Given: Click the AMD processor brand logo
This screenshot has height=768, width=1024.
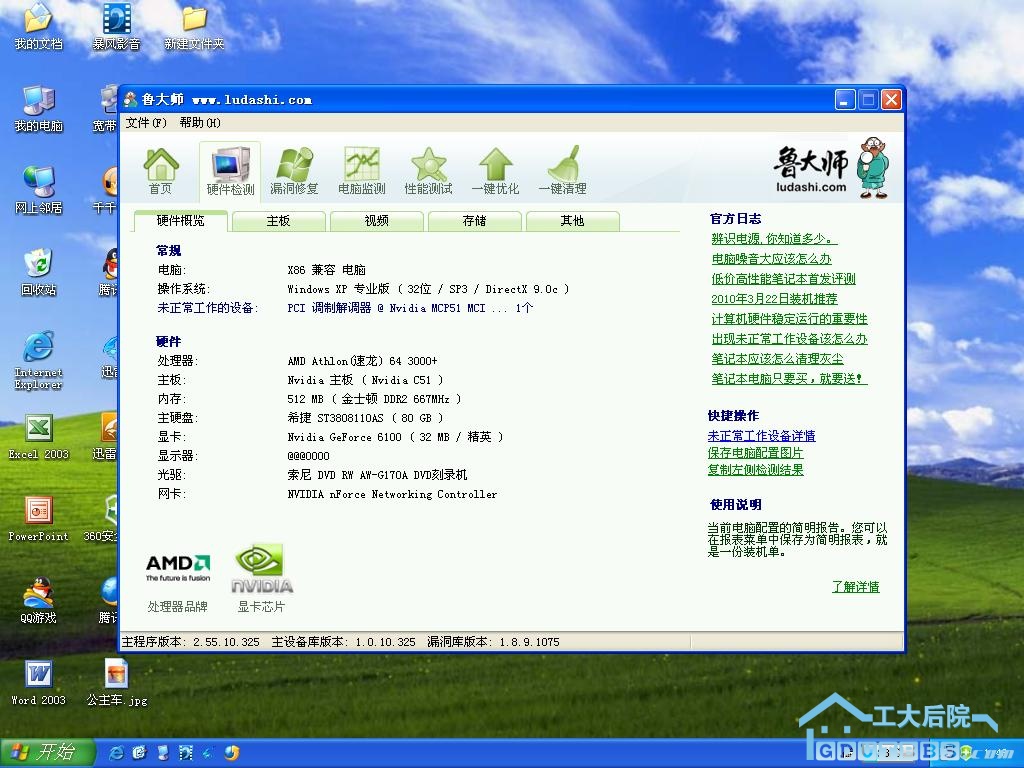Looking at the screenshot, I should pos(178,567).
